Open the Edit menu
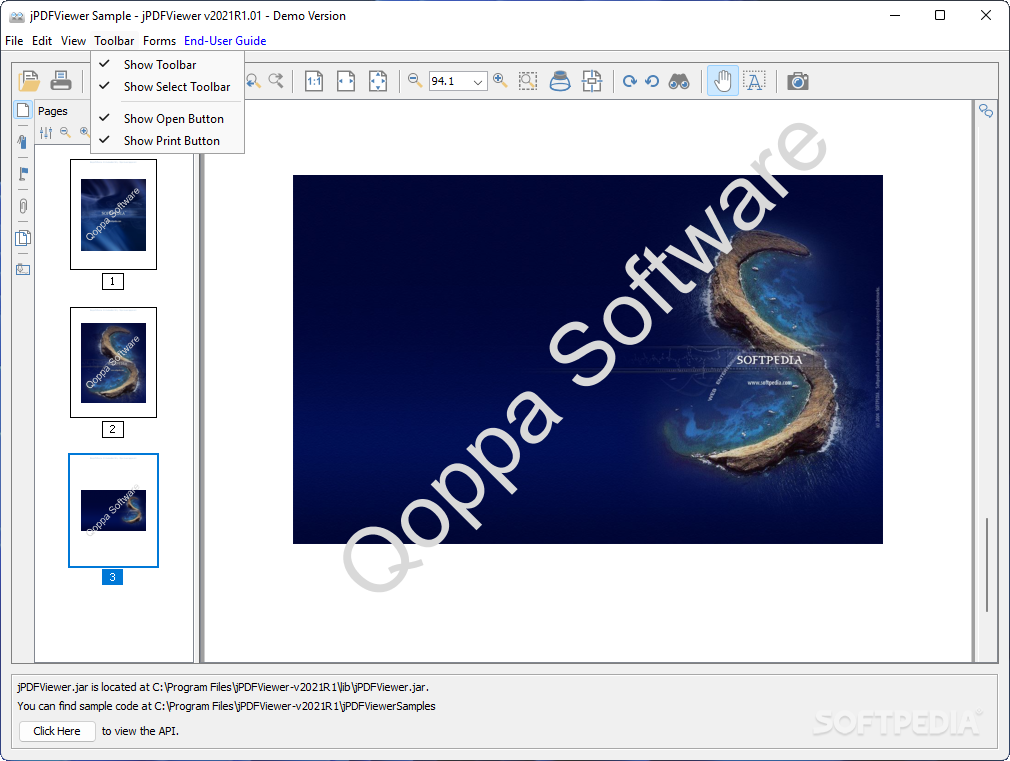This screenshot has width=1010, height=761. click(x=42, y=41)
